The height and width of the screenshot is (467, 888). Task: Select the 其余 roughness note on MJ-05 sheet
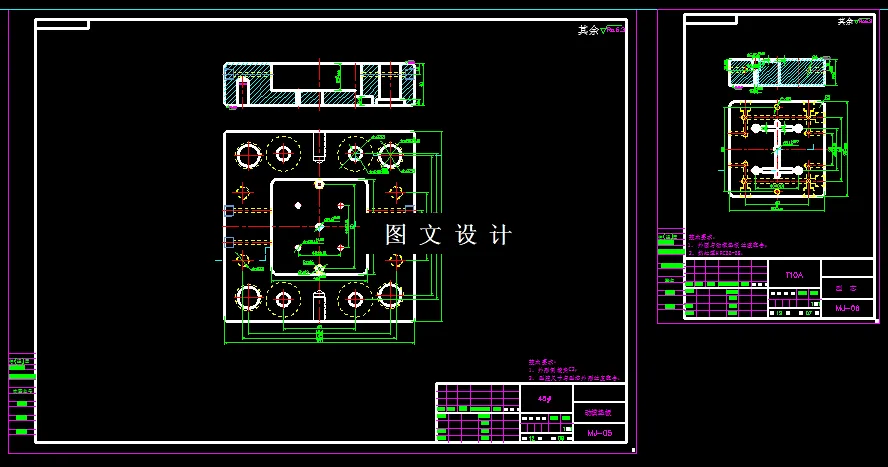click(601, 30)
